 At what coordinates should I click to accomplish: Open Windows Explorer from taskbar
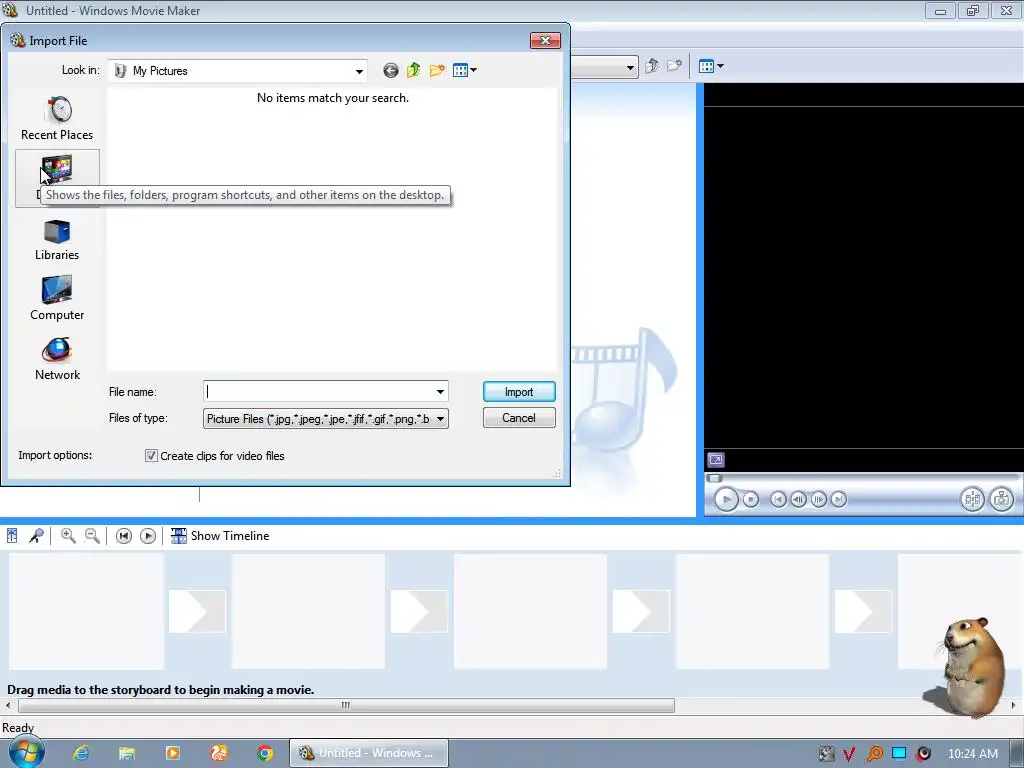[x=127, y=754]
